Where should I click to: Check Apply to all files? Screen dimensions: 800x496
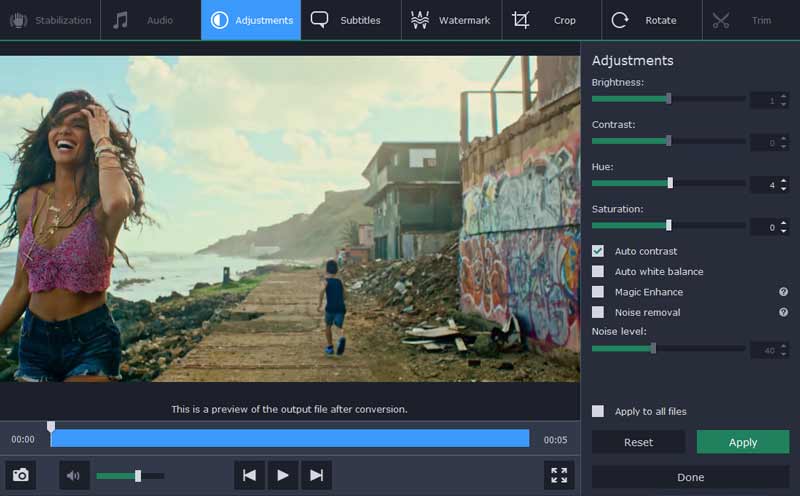[x=597, y=411]
